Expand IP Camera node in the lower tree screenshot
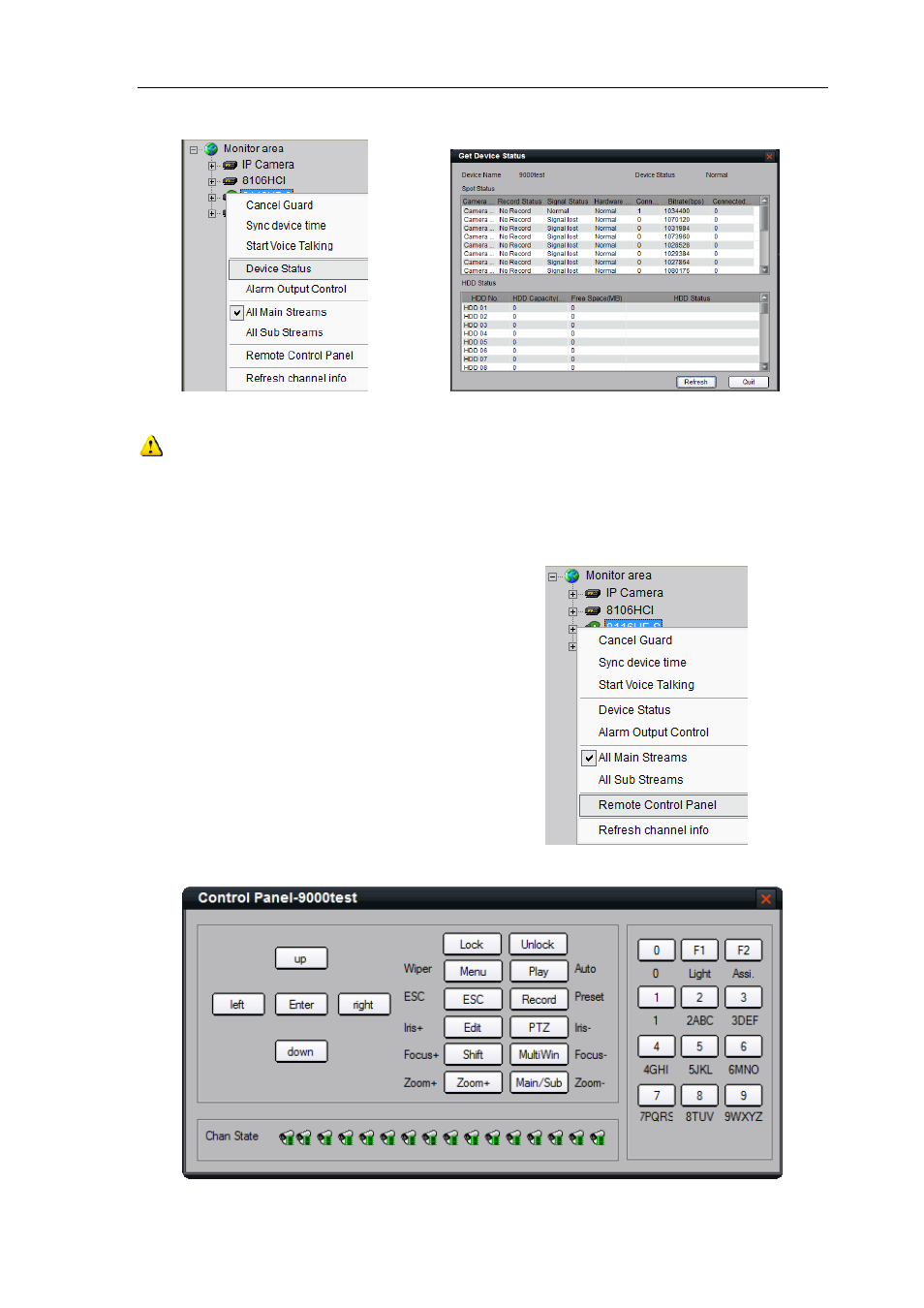 572,594
